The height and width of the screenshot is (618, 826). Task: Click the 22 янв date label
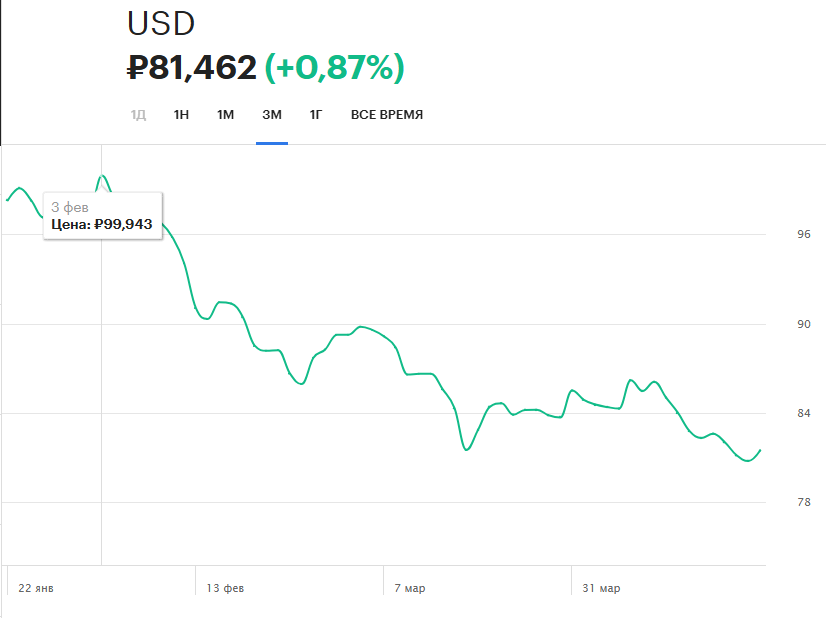[x=36, y=588]
